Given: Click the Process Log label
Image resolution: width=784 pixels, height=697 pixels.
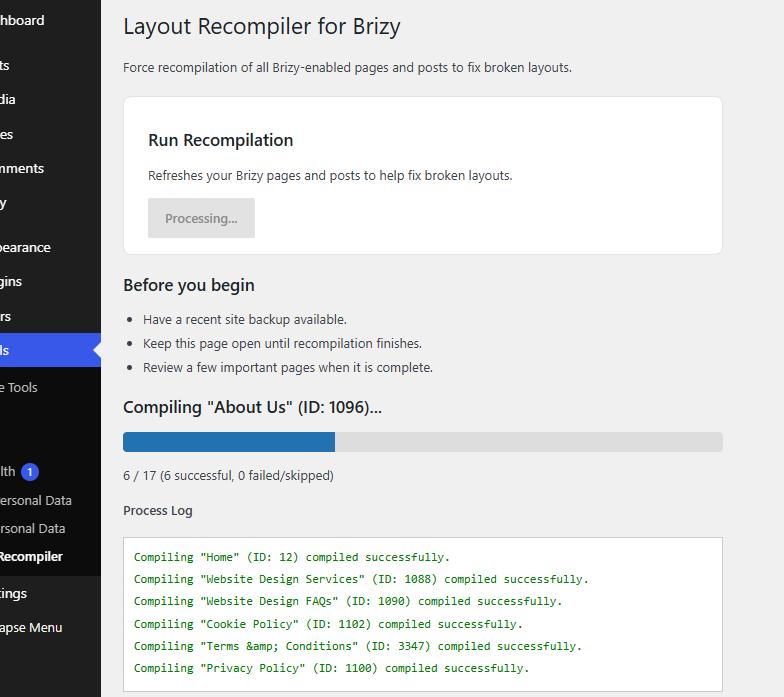Looking at the screenshot, I should 158,510.
